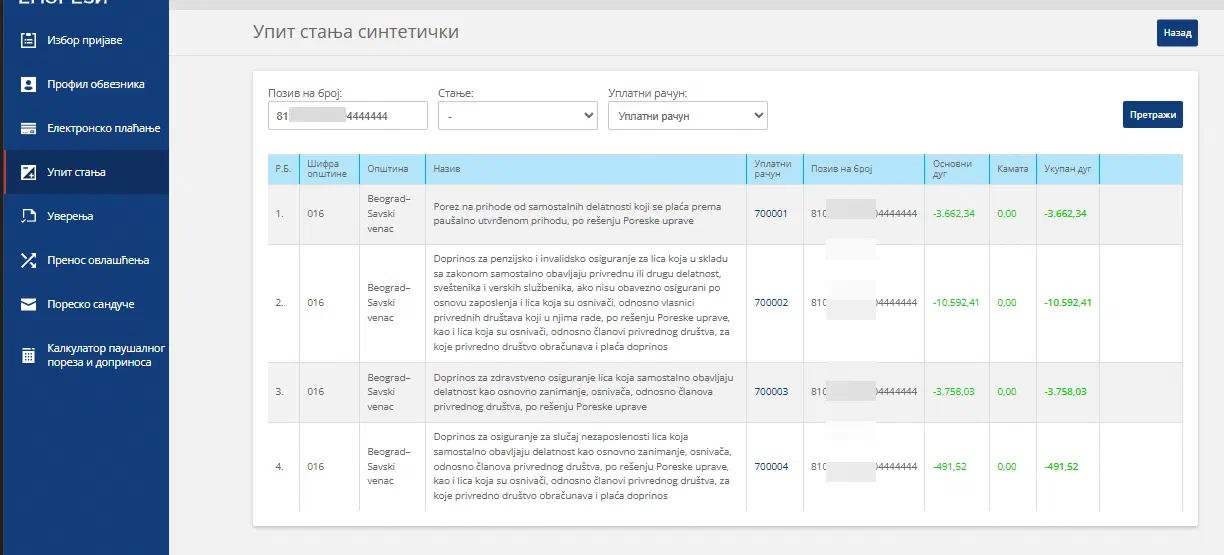Open the Стање dropdown
This screenshot has width=1224, height=555.
tap(518, 116)
